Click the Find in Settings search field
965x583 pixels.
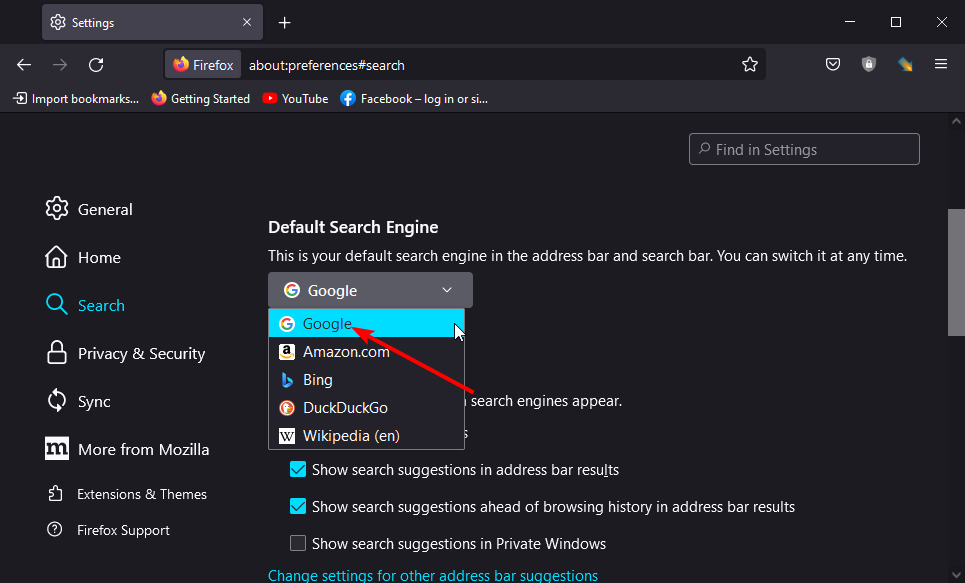click(804, 149)
